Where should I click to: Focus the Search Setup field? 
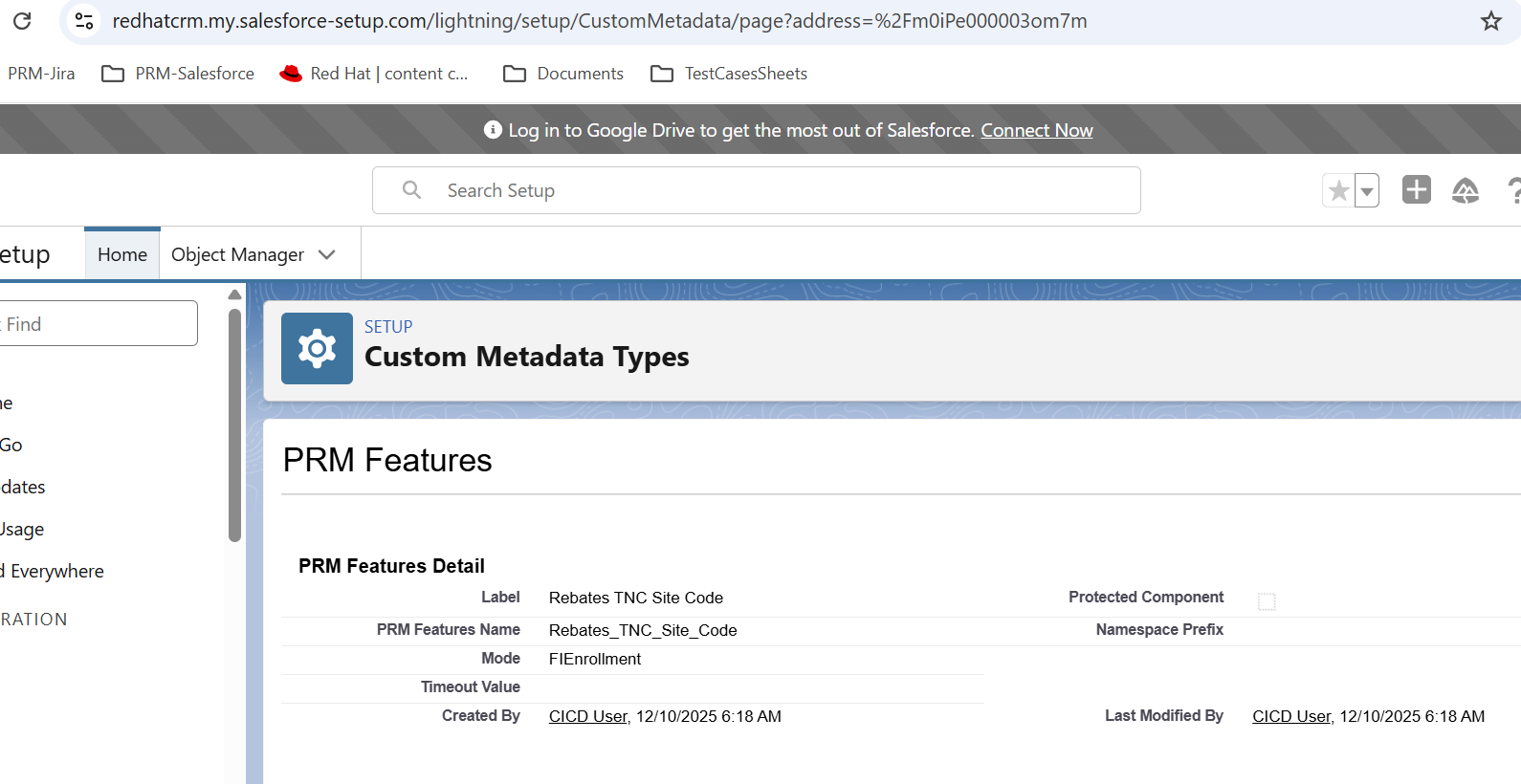tap(784, 190)
